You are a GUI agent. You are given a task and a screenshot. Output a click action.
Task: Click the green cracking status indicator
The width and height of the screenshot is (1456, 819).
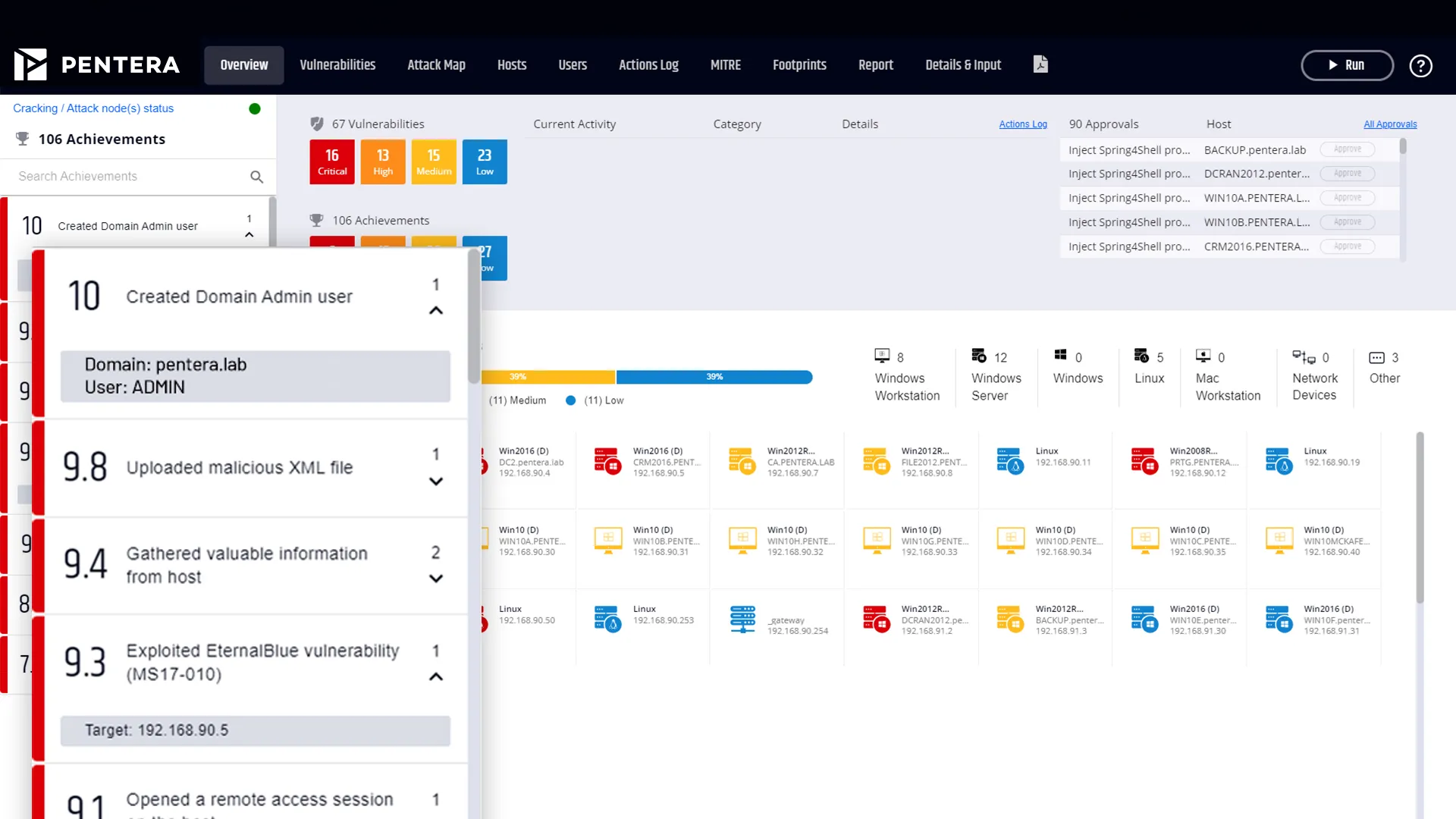tap(255, 108)
